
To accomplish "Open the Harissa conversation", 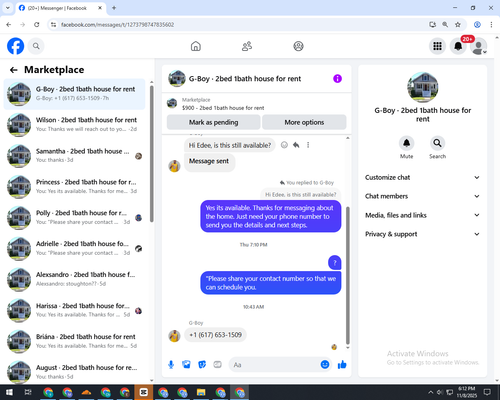I will [74, 310].
